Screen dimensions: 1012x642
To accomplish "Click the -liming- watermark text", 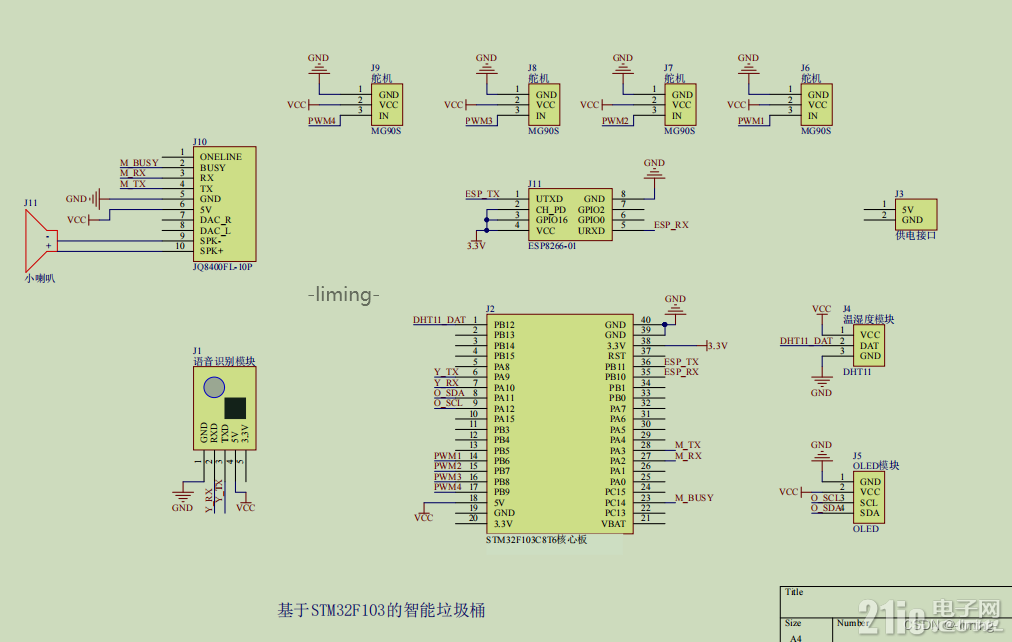I will [x=343, y=295].
